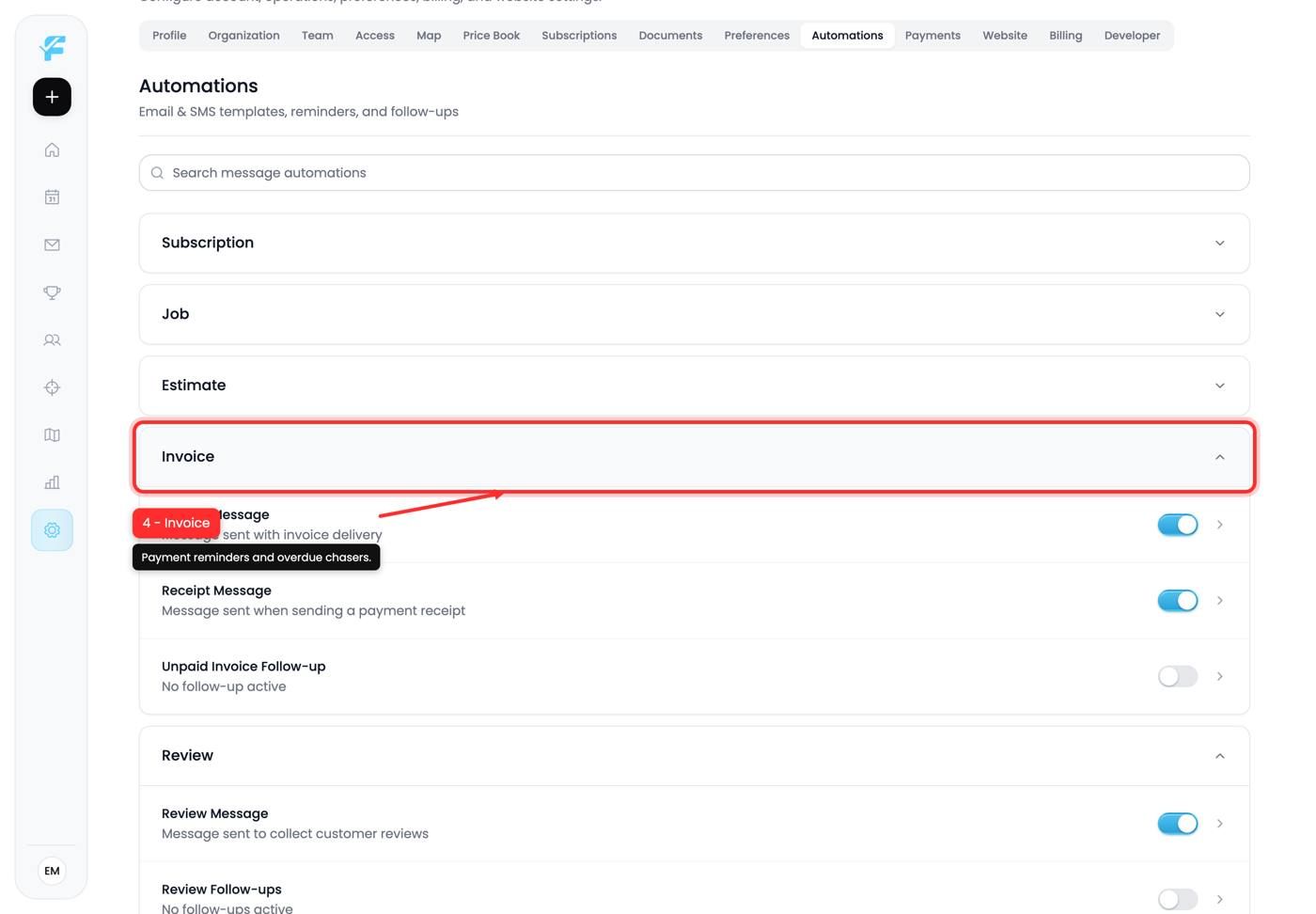Open the home icon in the sidebar
This screenshot has width=1316, height=914.
(x=52, y=150)
